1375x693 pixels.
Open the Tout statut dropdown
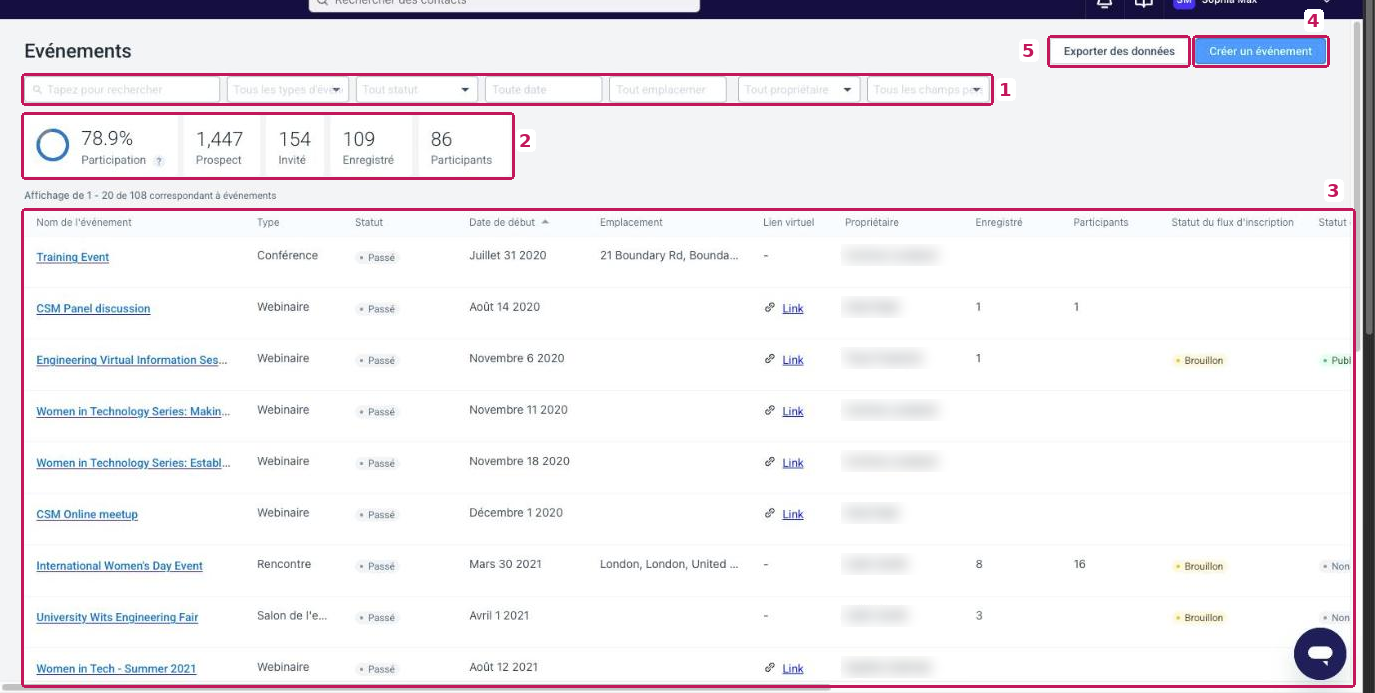click(x=416, y=90)
